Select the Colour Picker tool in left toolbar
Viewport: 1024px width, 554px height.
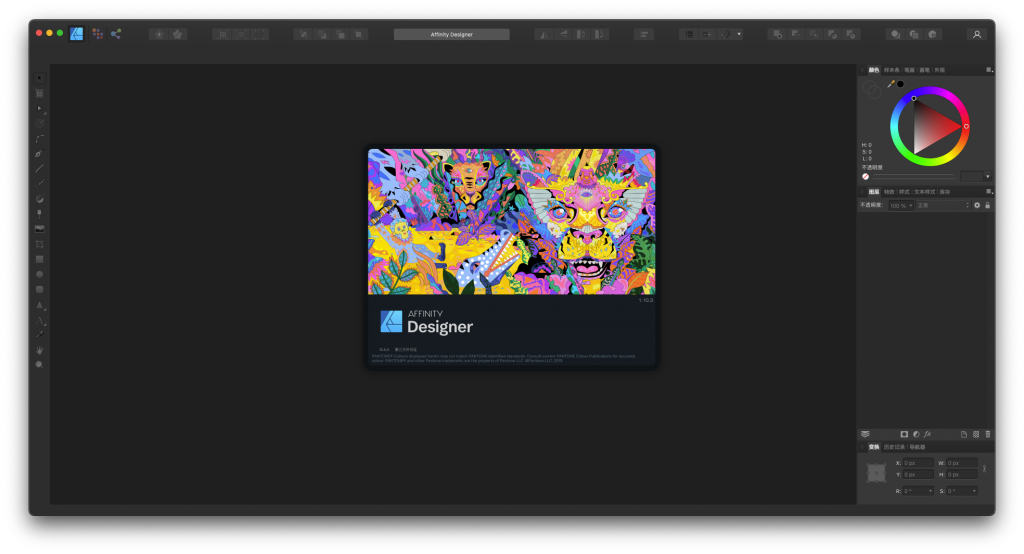(x=39, y=335)
